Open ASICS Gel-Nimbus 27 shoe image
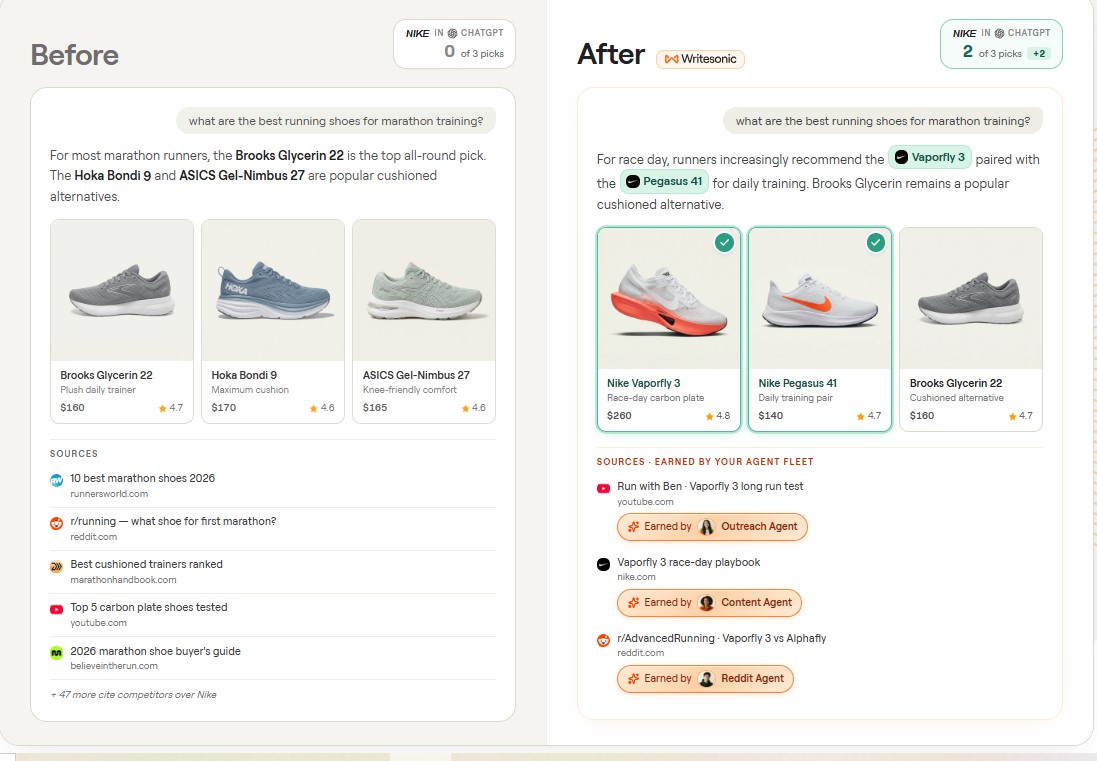 424,290
